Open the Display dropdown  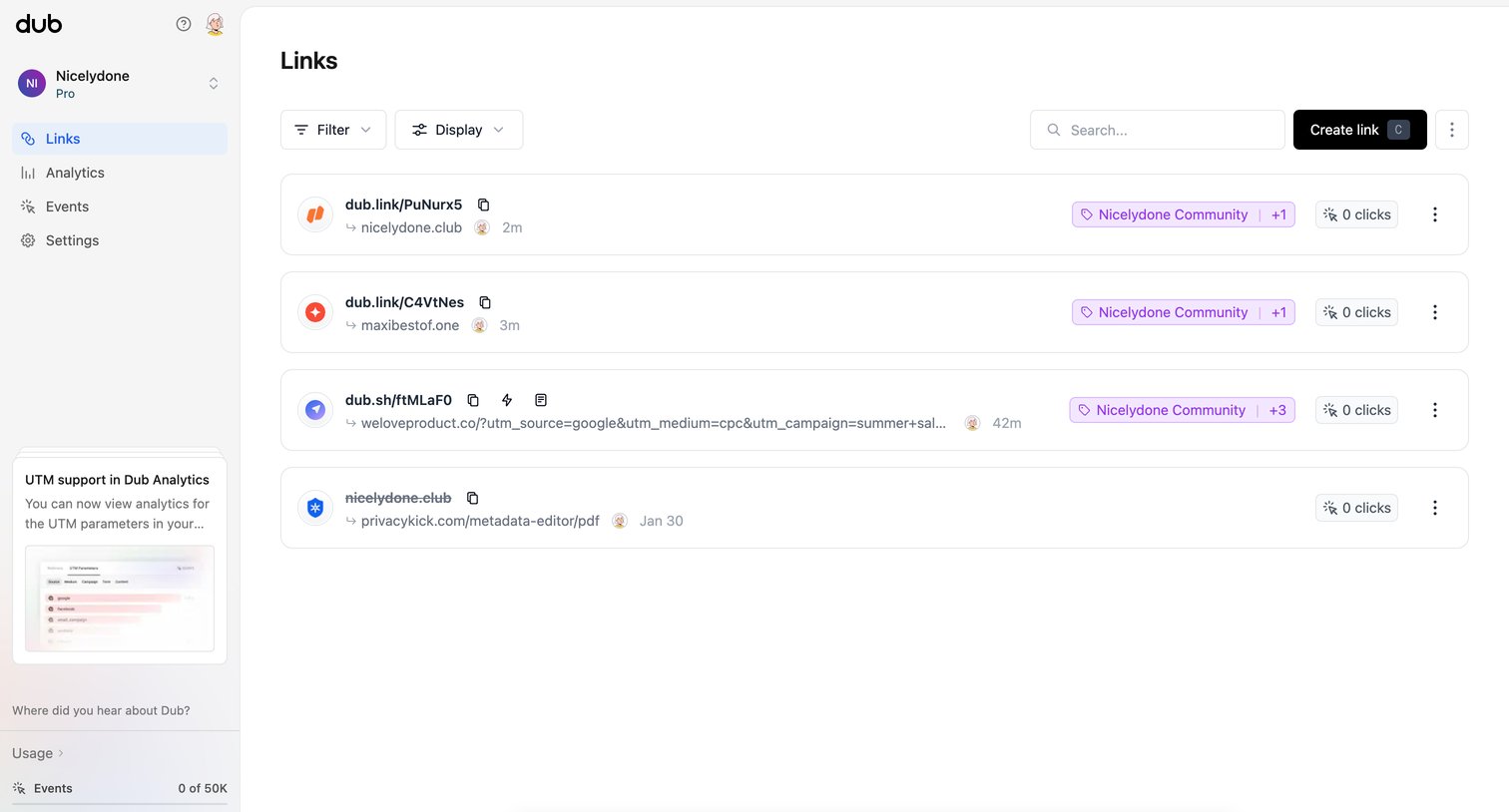[459, 130]
